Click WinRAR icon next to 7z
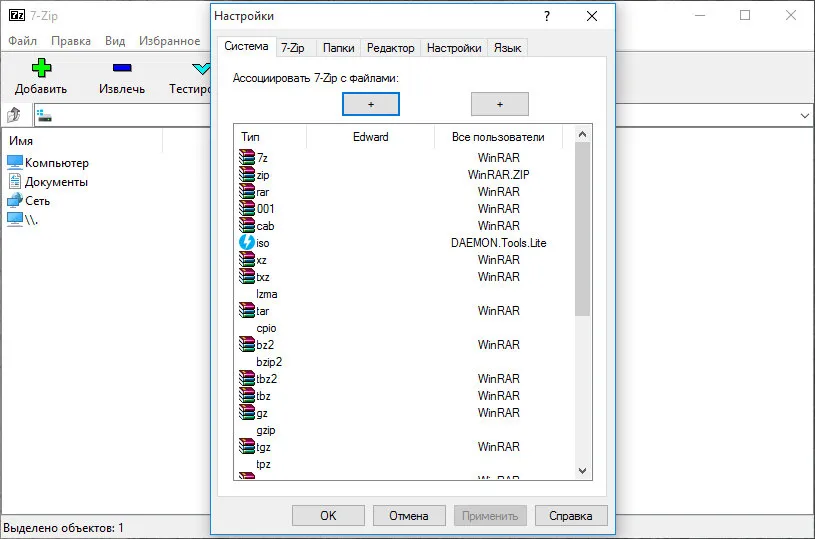Screen dimensions: 815x539 coord(247,157)
